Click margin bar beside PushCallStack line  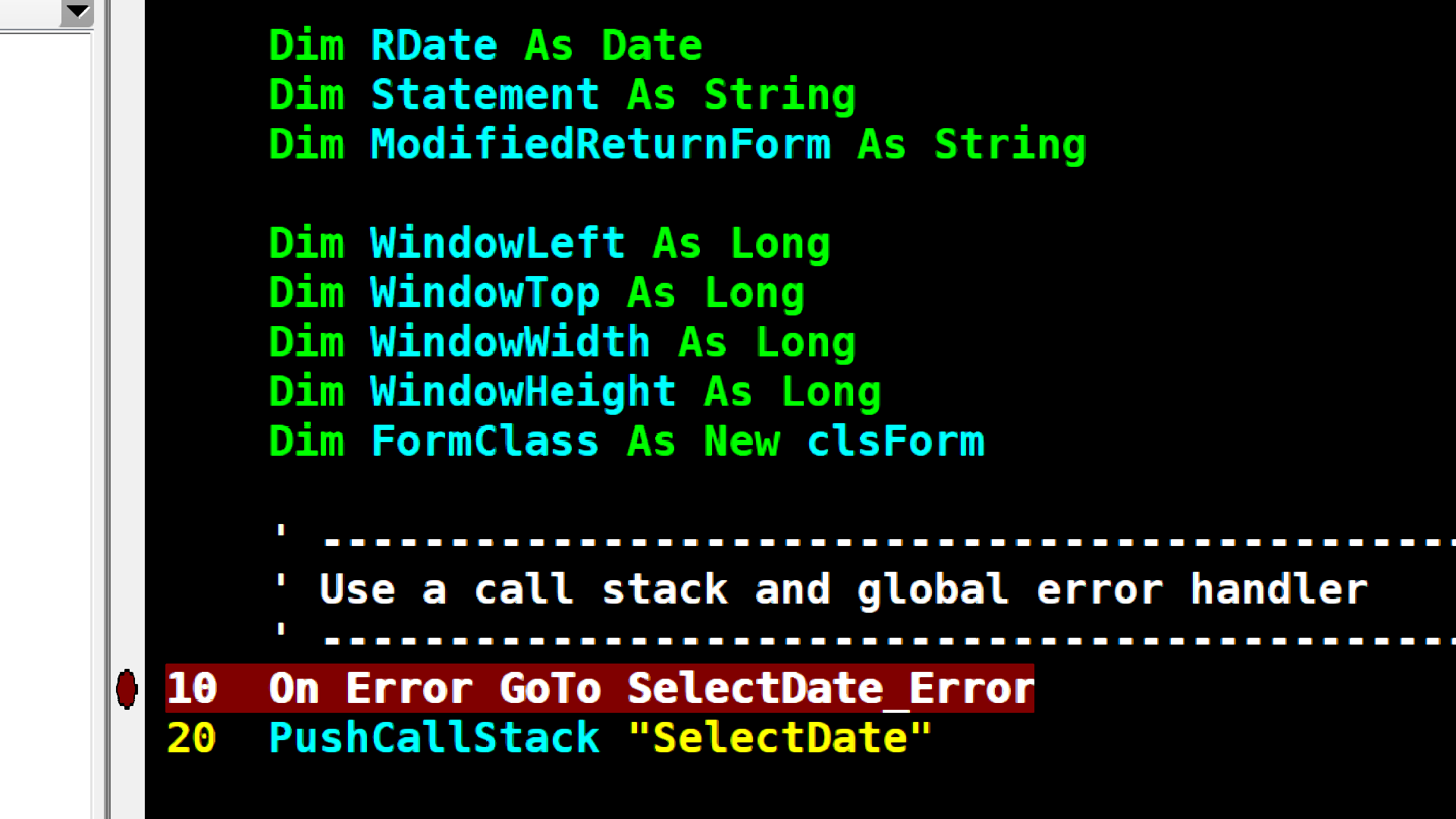pyautogui.click(x=127, y=739)
